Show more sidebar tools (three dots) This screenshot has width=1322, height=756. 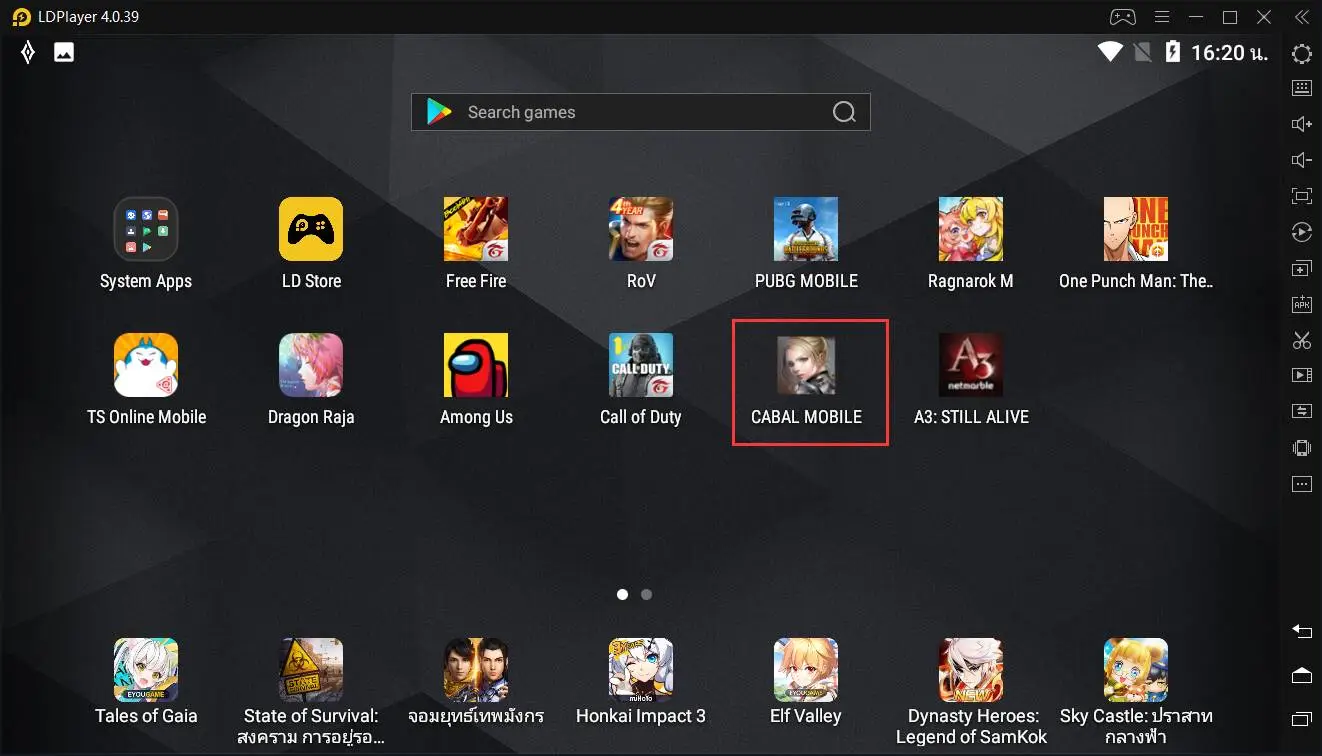pyautogui.click(x=1302, y=484)
